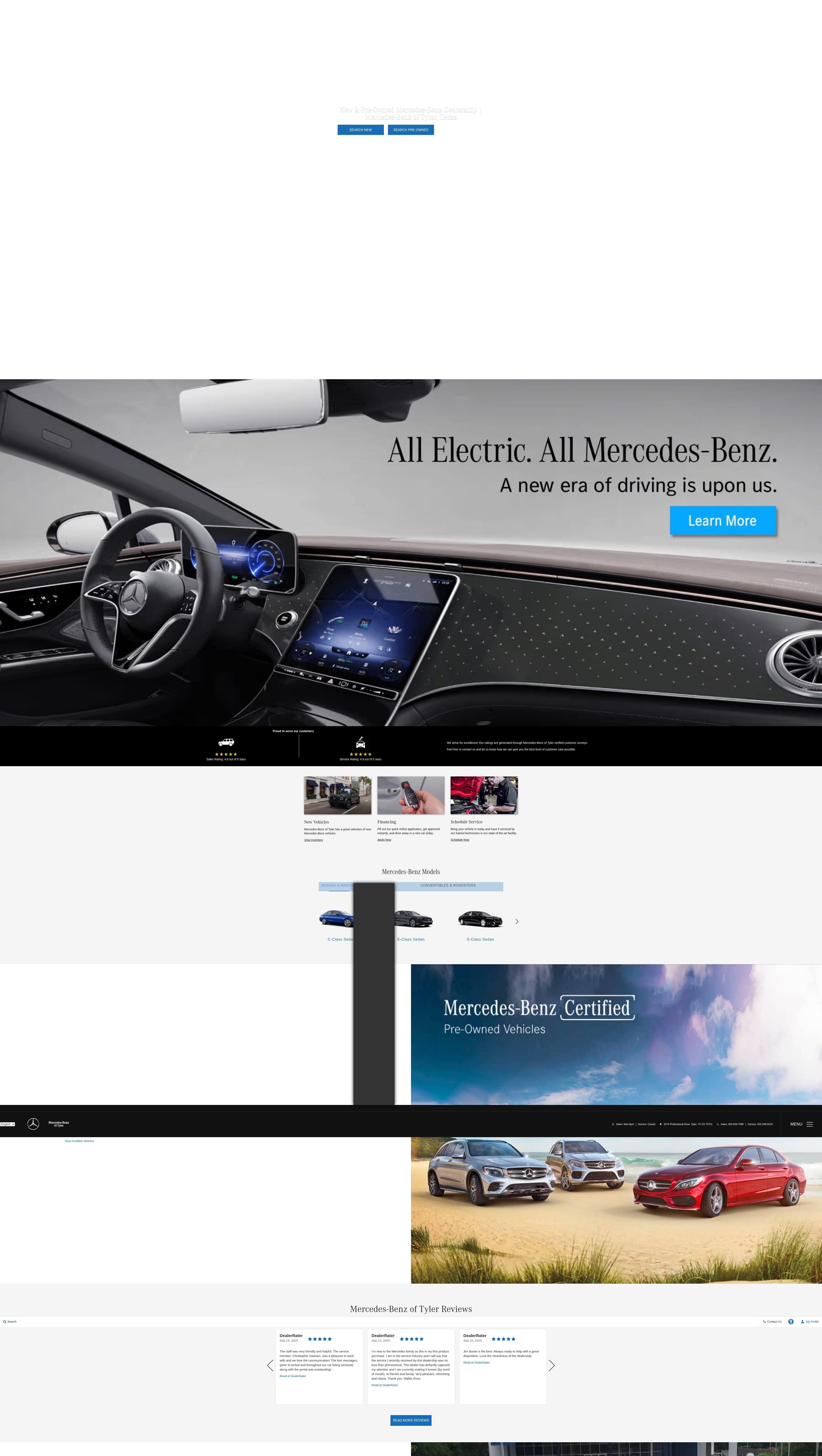This screenshot has height=1456, width=822.
Task: Show previous reviews with left chevron
Action: click(x=270, y=1366)
